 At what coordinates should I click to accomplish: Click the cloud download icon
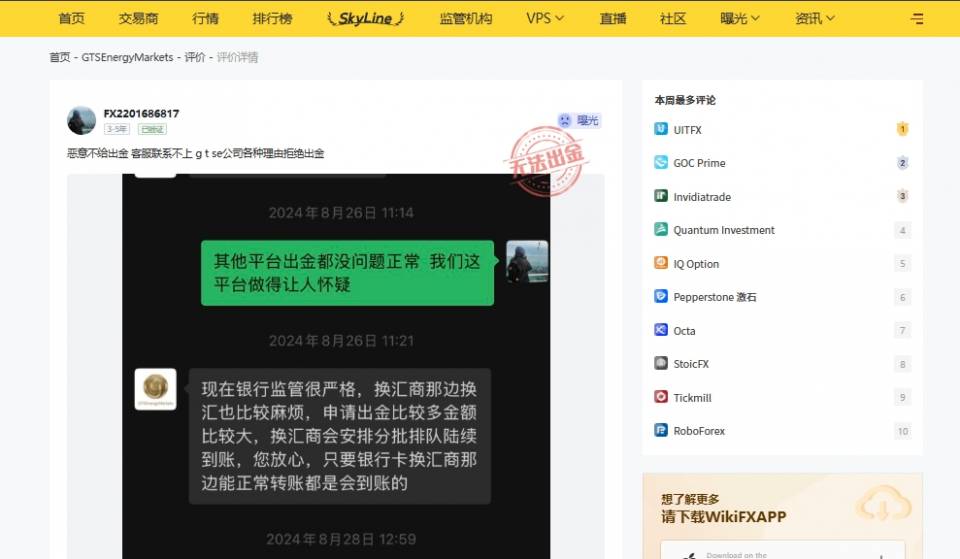883,506
